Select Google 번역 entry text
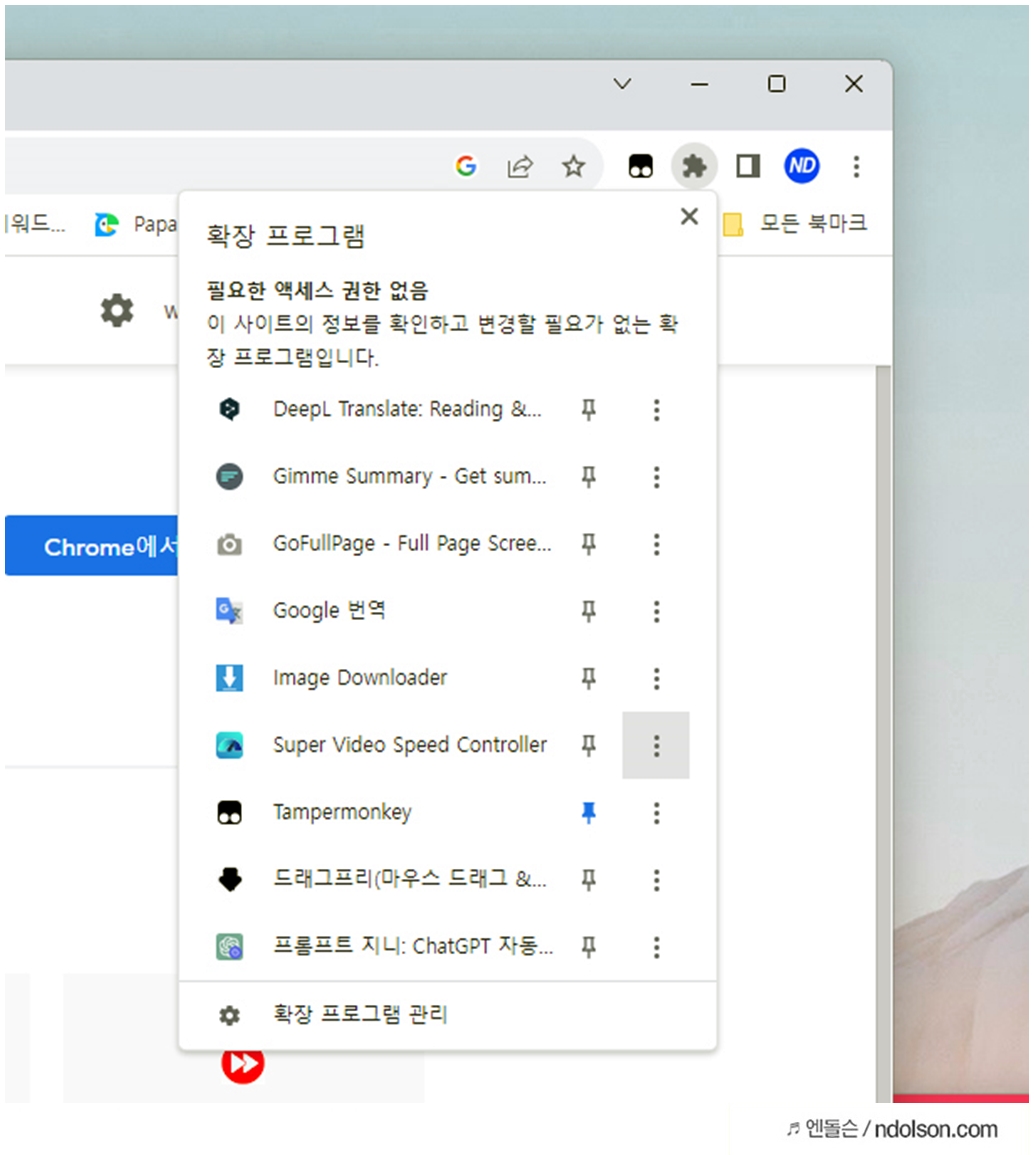The image size is (1034, 1155). (328, 611)
